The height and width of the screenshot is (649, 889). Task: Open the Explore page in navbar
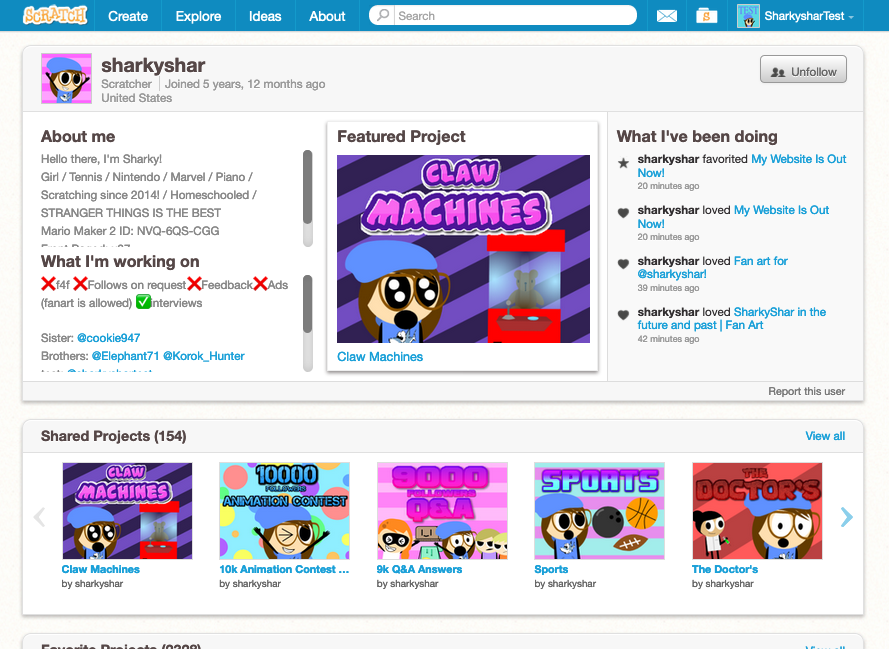[x=198, y=16]
